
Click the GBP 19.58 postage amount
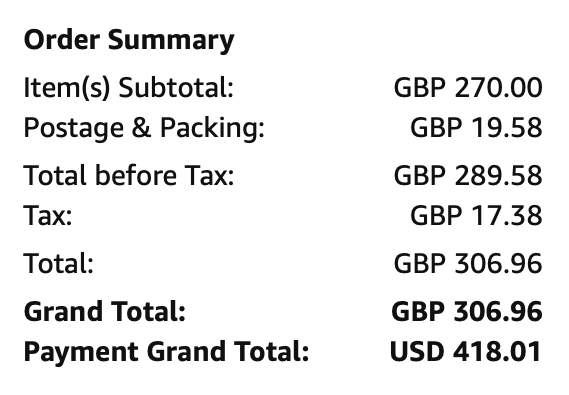(x=476, y=128)
